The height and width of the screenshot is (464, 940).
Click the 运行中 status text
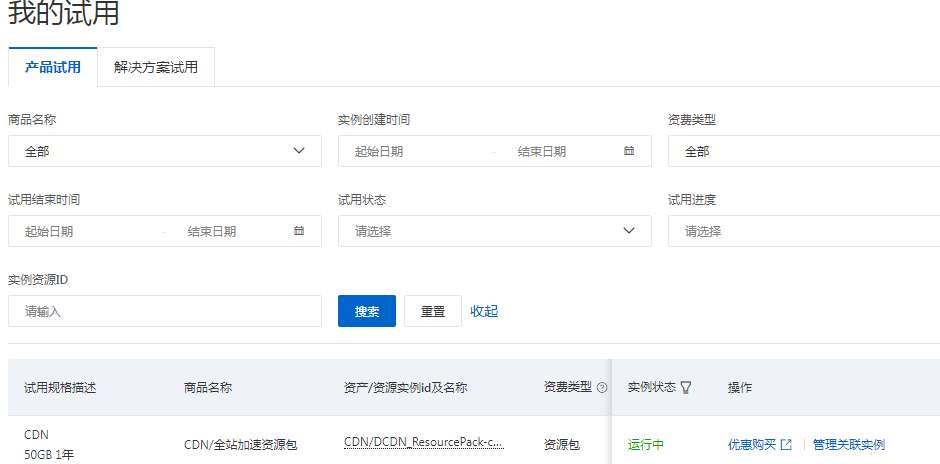646,445
